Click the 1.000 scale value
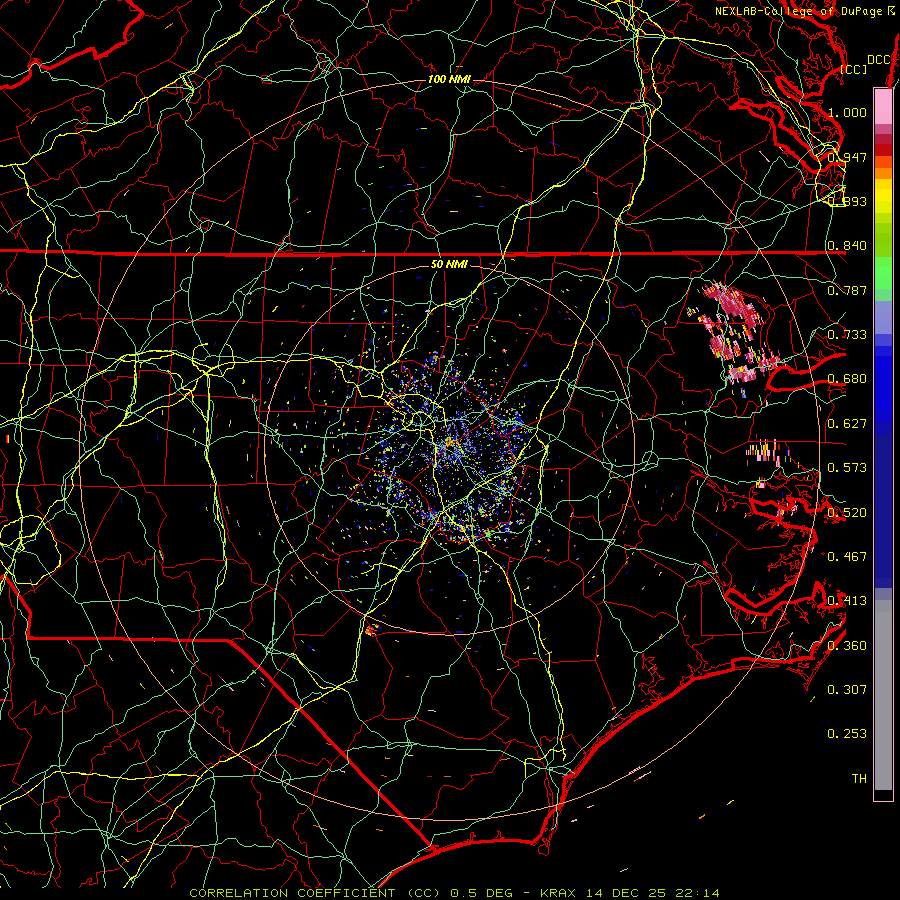 click(x=847, y=112)
